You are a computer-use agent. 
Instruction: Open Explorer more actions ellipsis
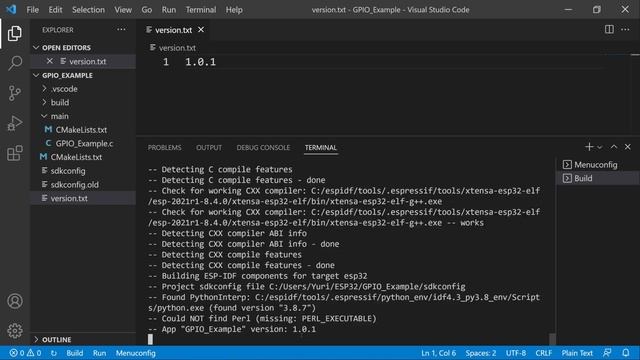click(121, 29)
